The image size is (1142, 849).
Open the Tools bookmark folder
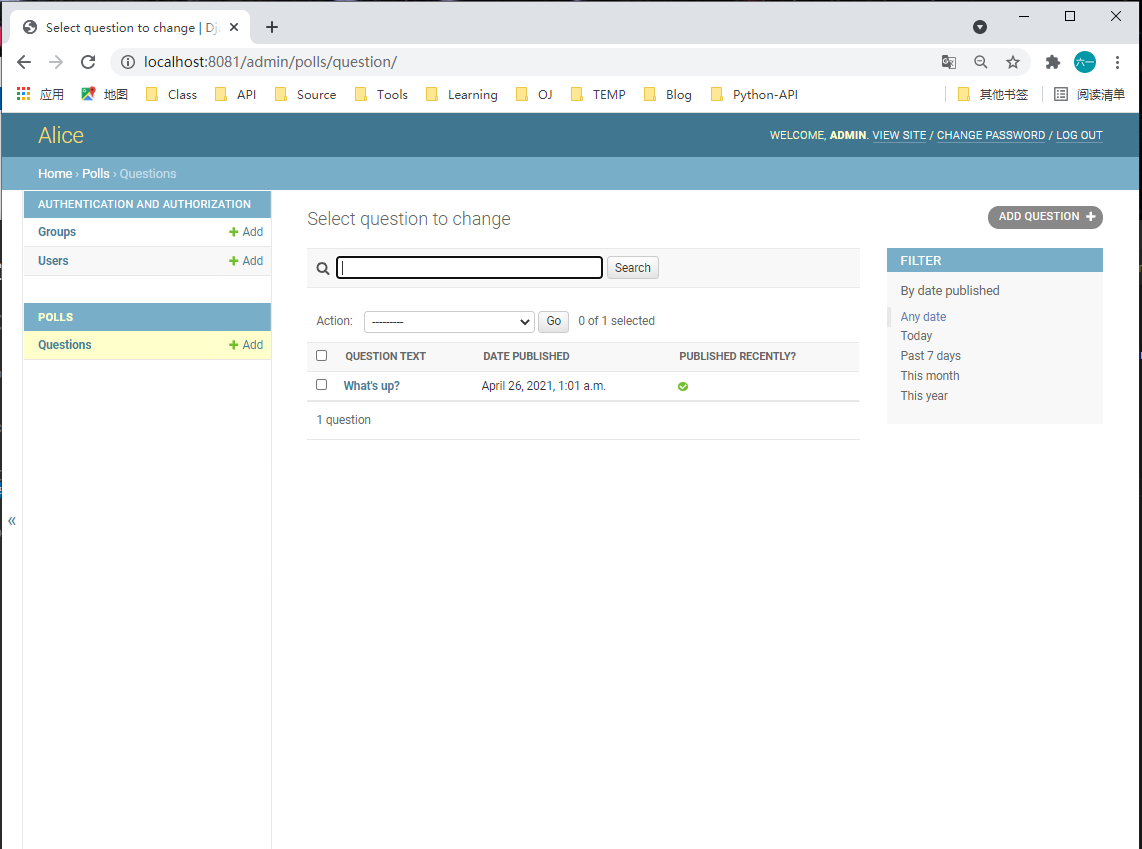381,94
